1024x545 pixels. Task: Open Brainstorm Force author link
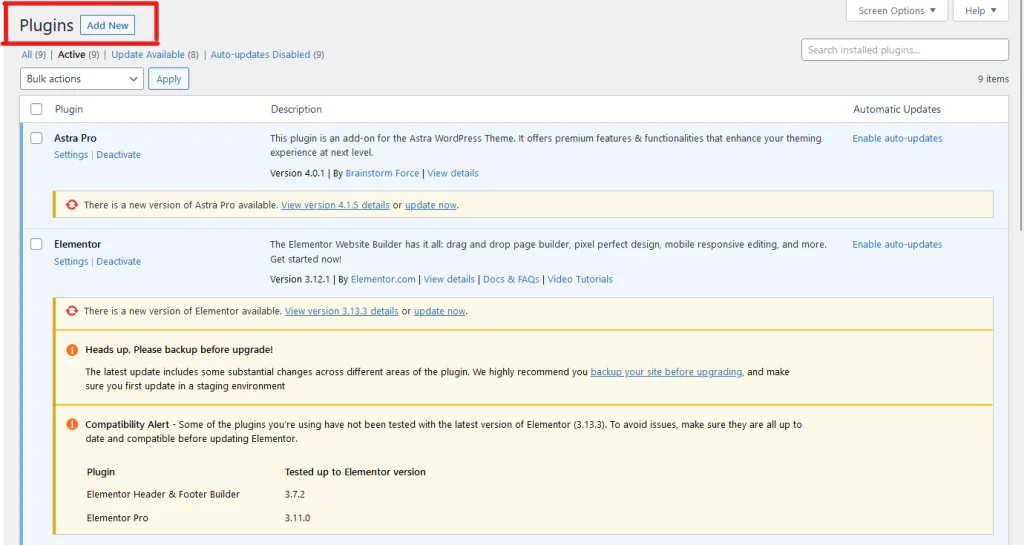click(382, 173)
